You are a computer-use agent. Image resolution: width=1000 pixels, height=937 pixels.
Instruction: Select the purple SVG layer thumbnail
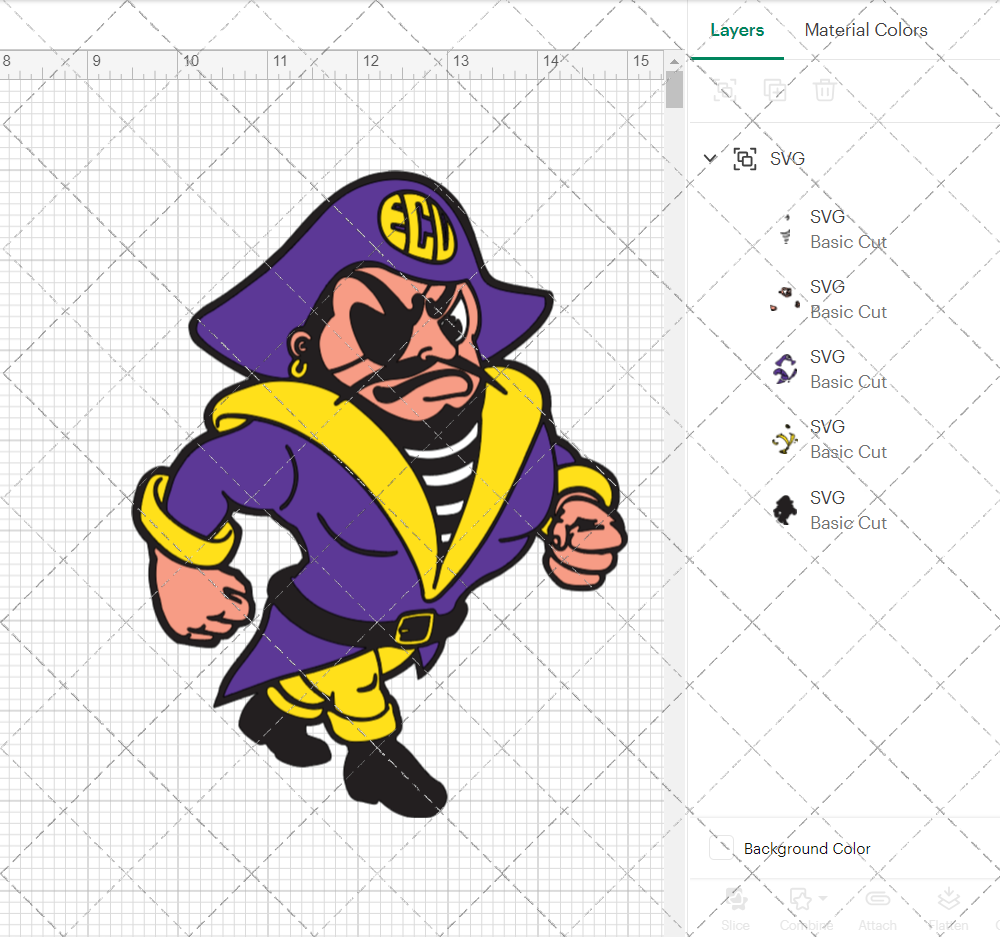pos(785,369)
